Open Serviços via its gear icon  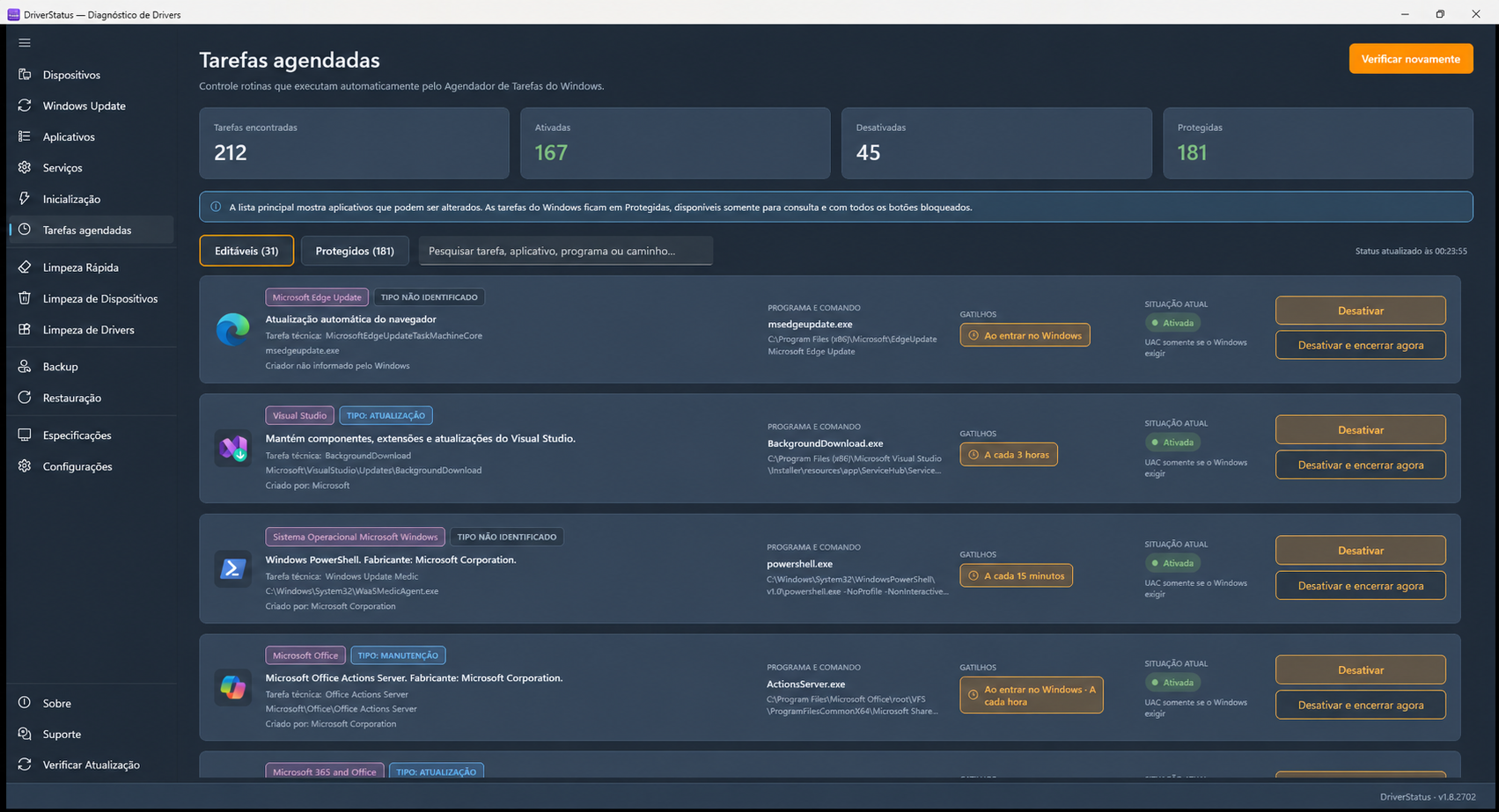pos(25,167)
